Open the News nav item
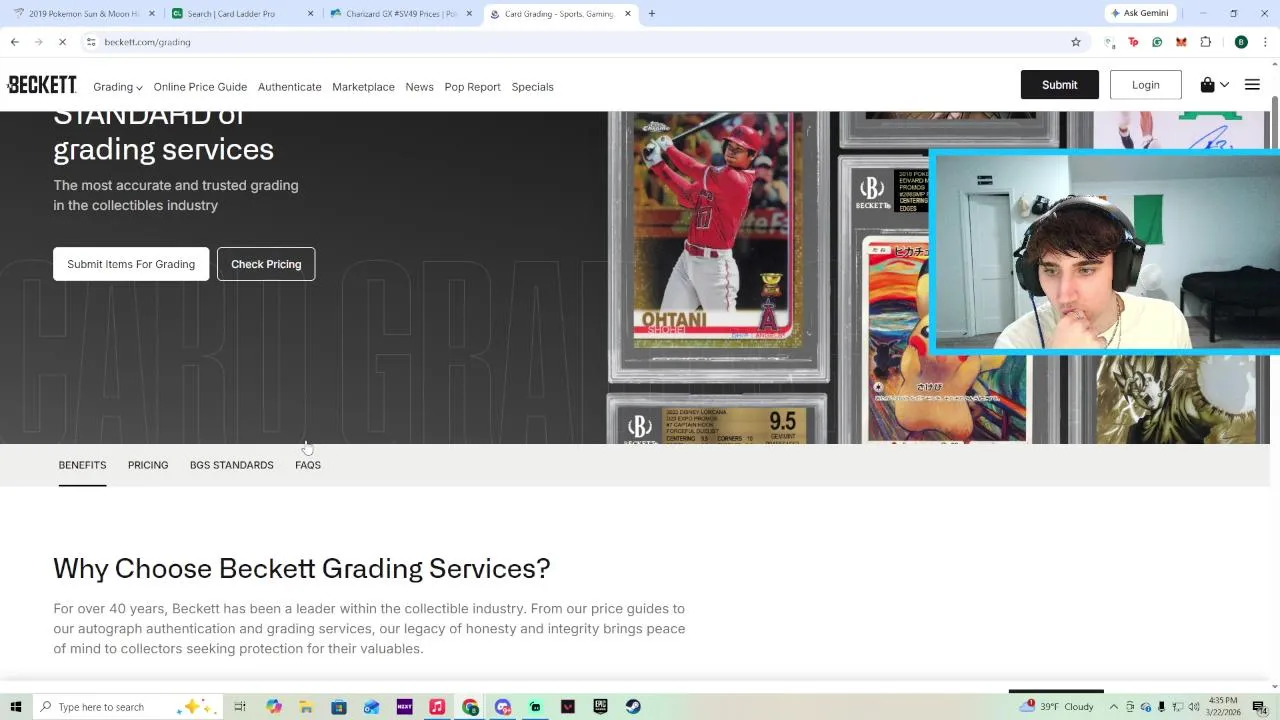Screen dimensions: 1280x720 tap(419, 87)
